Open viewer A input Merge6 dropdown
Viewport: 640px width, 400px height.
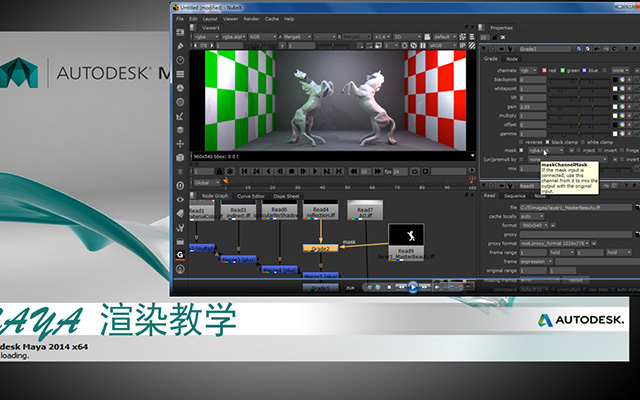298,37
